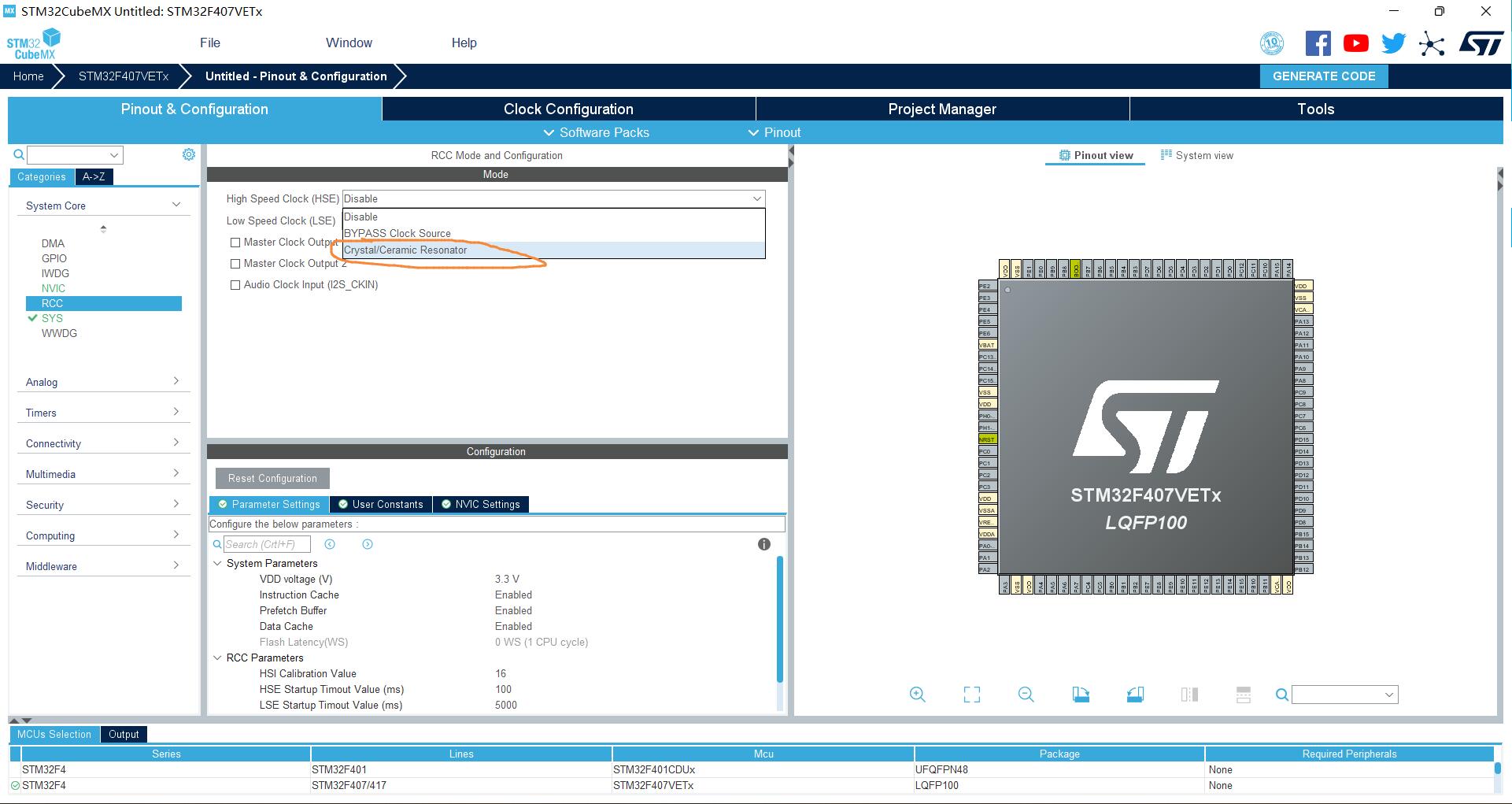
Task: Show parameter info icon
Action: 763,544
